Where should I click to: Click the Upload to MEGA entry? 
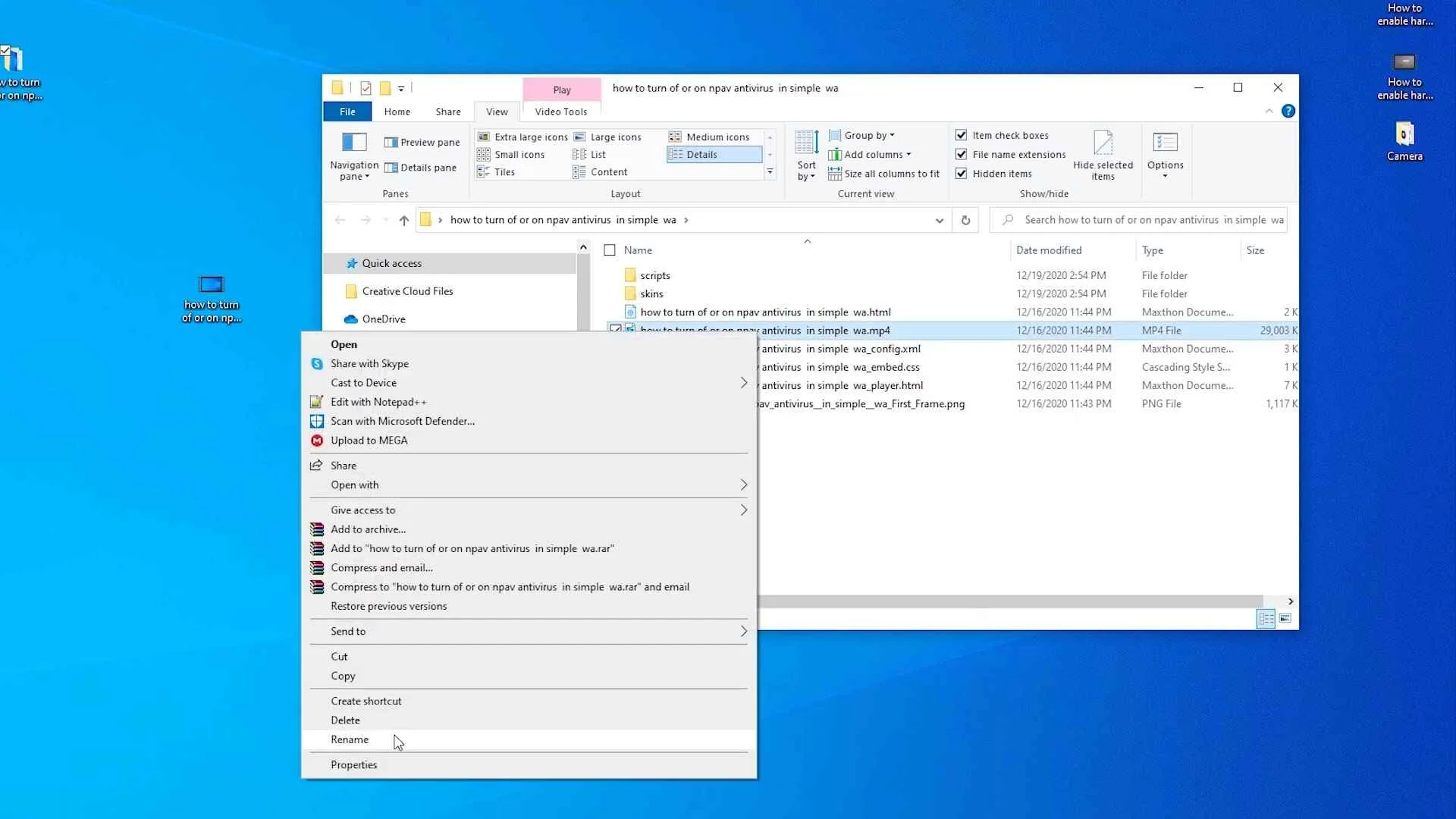529,441
